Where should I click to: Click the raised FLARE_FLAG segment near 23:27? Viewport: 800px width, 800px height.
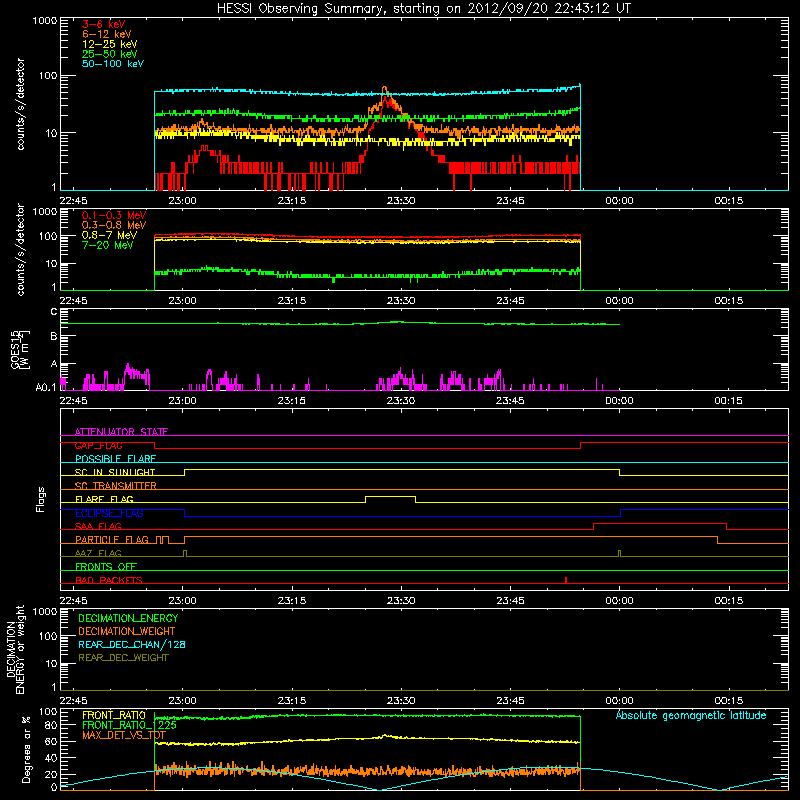[390, 496]
